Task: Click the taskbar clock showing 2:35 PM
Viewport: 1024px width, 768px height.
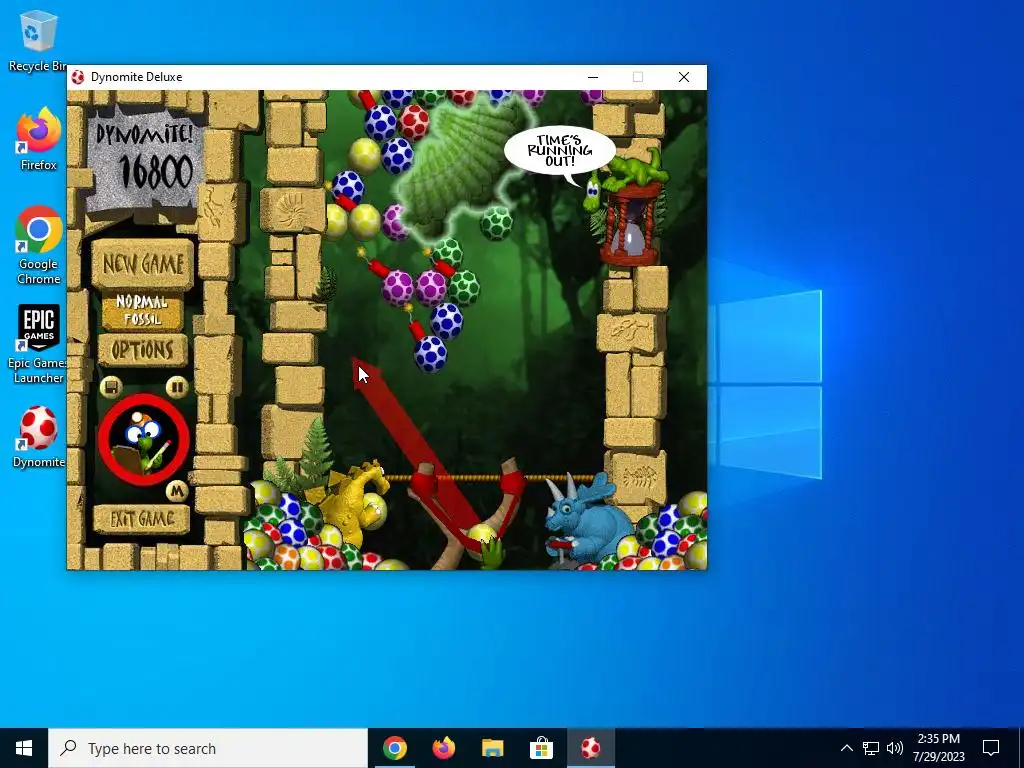Action: tap(938, 748)
